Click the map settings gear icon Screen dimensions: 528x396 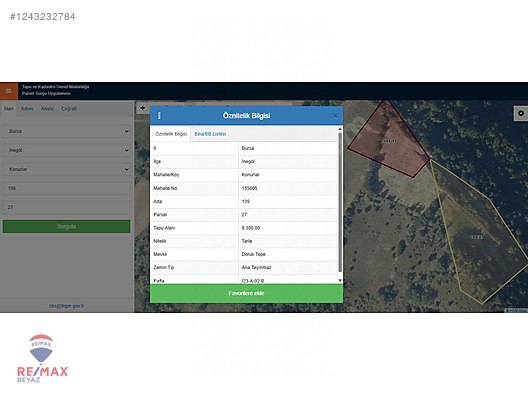click(521, 113)
